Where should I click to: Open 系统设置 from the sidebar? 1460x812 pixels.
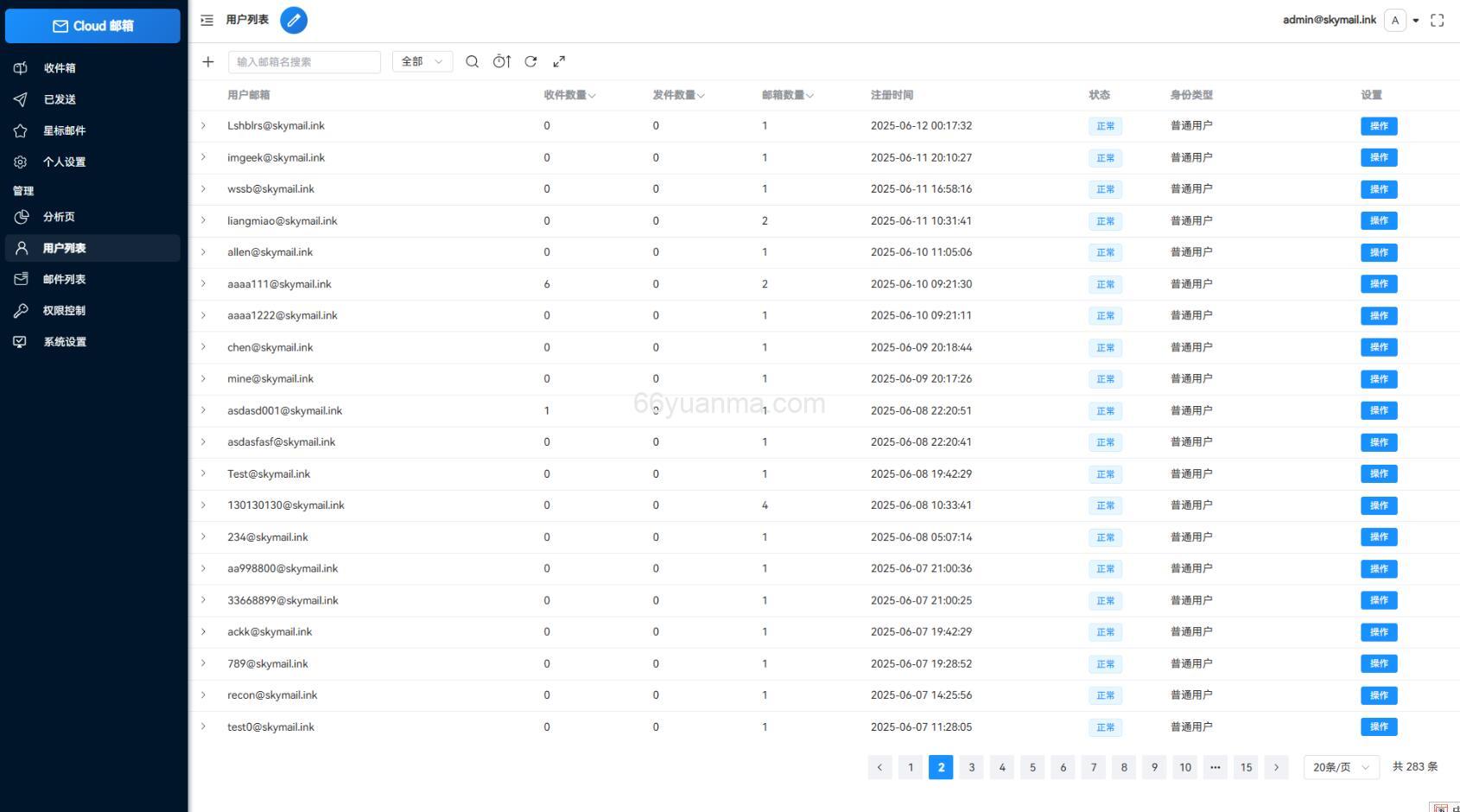64,341
